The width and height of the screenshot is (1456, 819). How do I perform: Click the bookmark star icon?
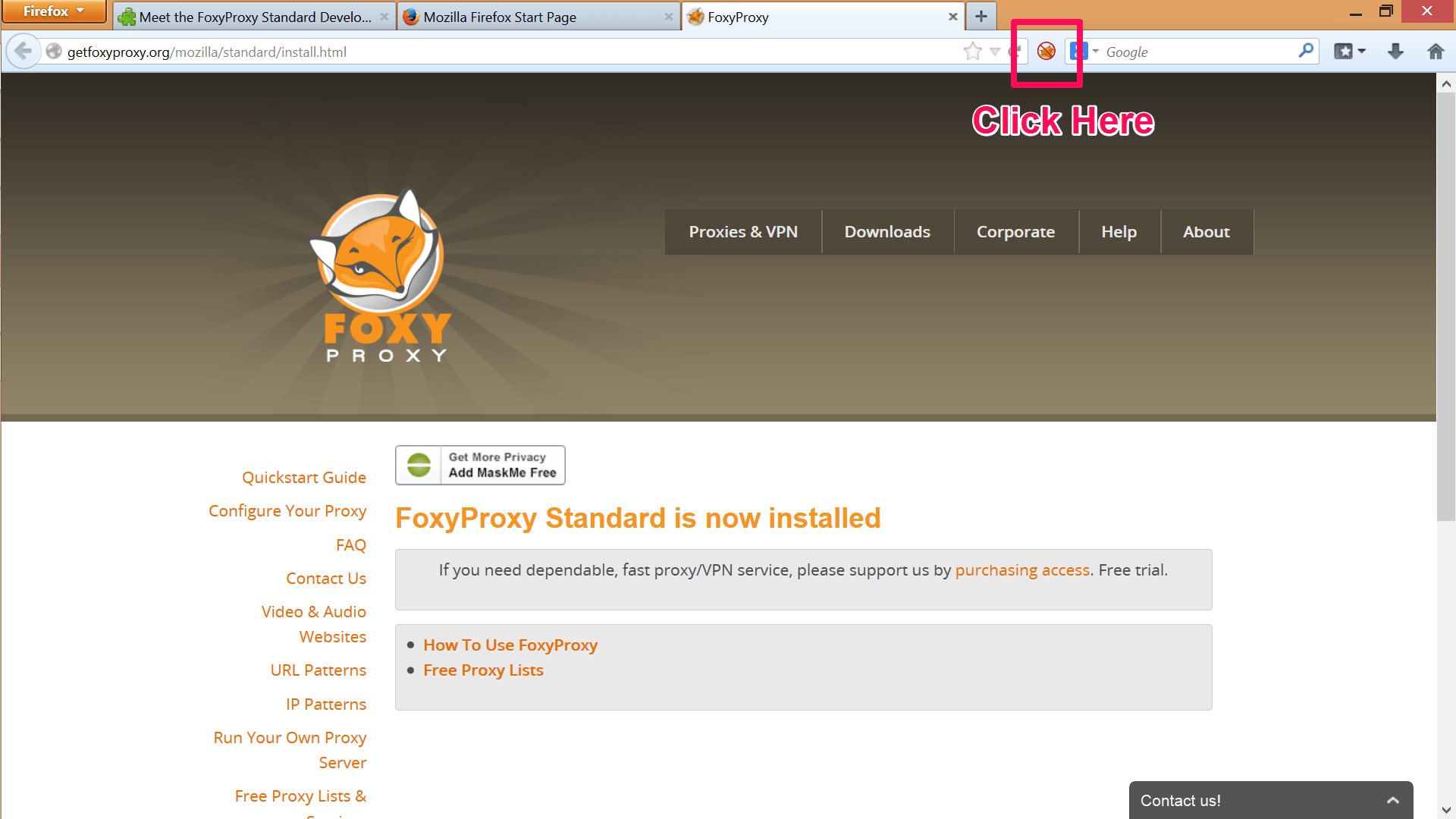pos(972,52)
